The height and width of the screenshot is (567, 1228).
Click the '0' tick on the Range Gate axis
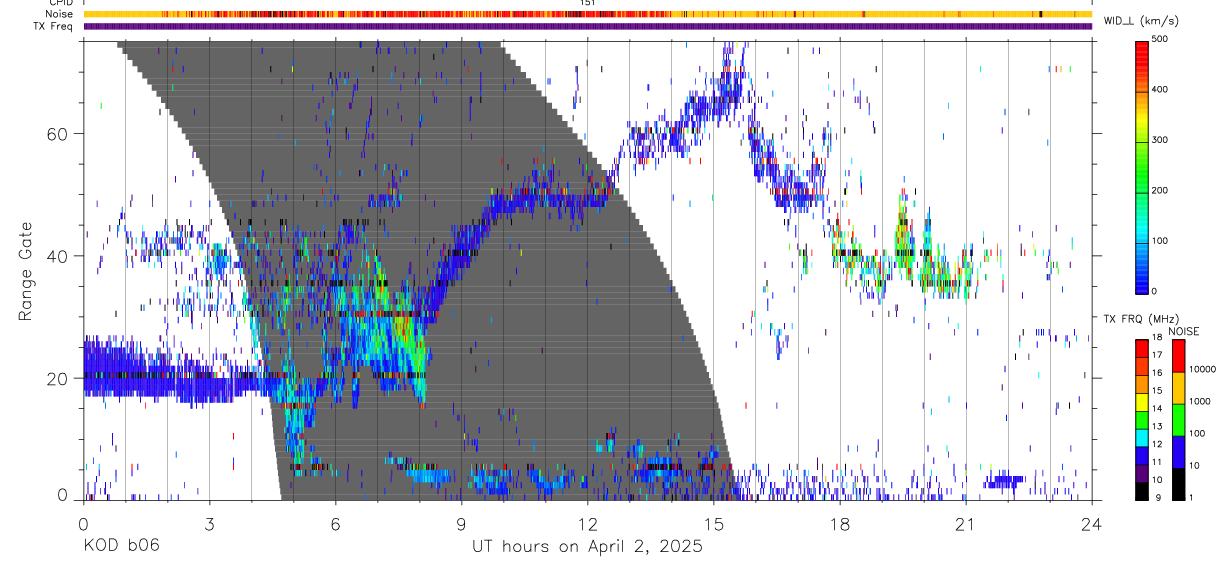point(62,495)
